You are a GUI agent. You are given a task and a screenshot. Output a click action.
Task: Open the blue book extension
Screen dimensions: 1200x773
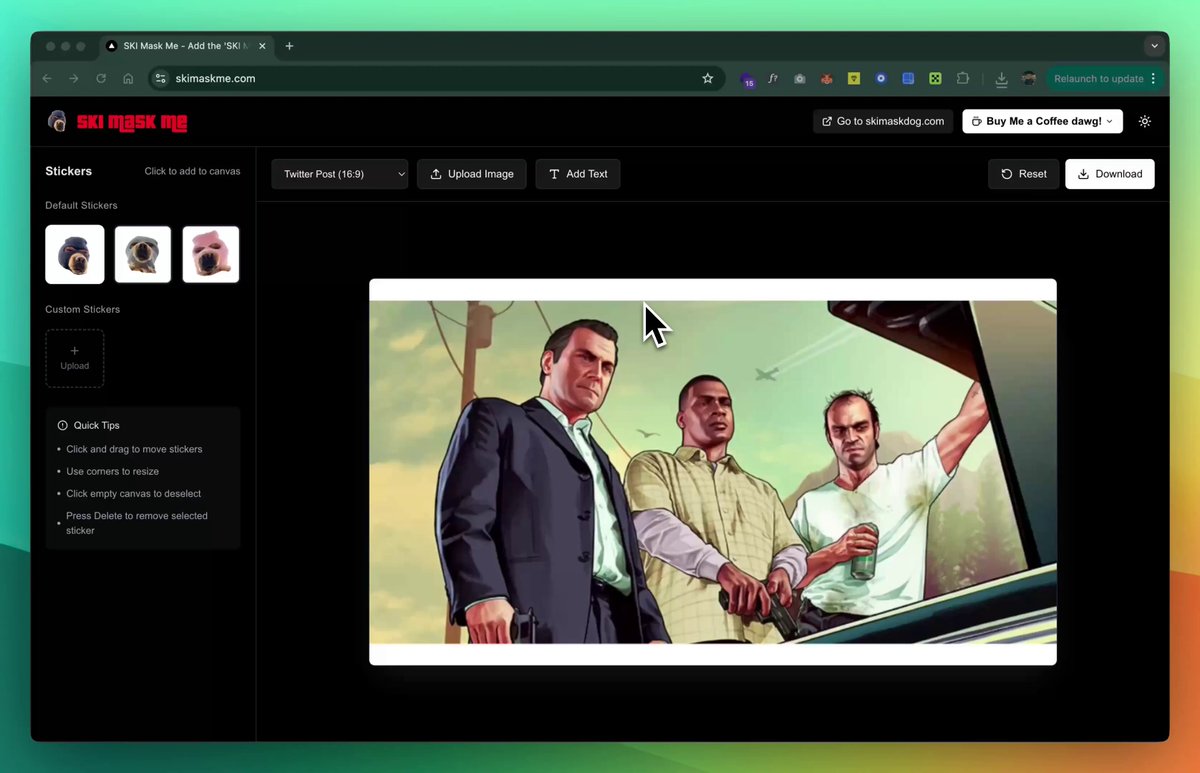(x=908, y=78)
